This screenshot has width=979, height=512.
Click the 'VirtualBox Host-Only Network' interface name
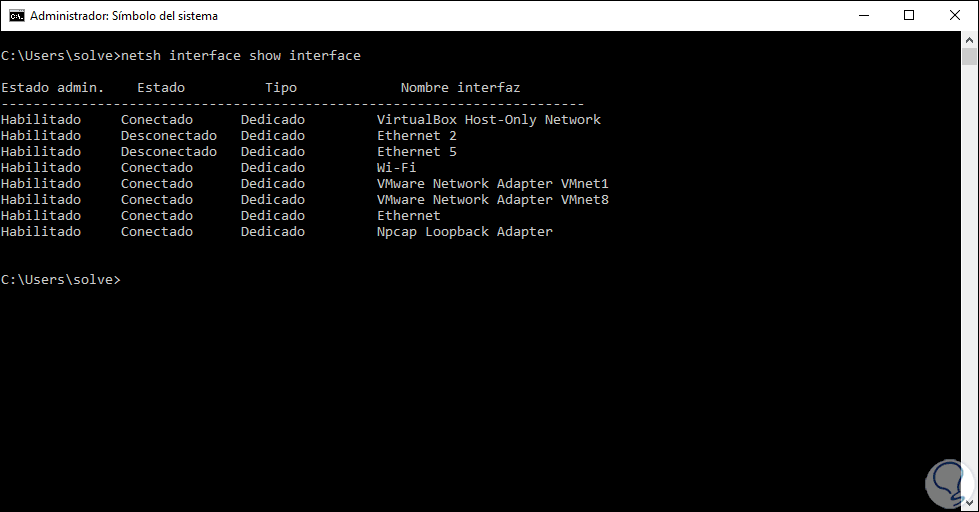(488, 120)
